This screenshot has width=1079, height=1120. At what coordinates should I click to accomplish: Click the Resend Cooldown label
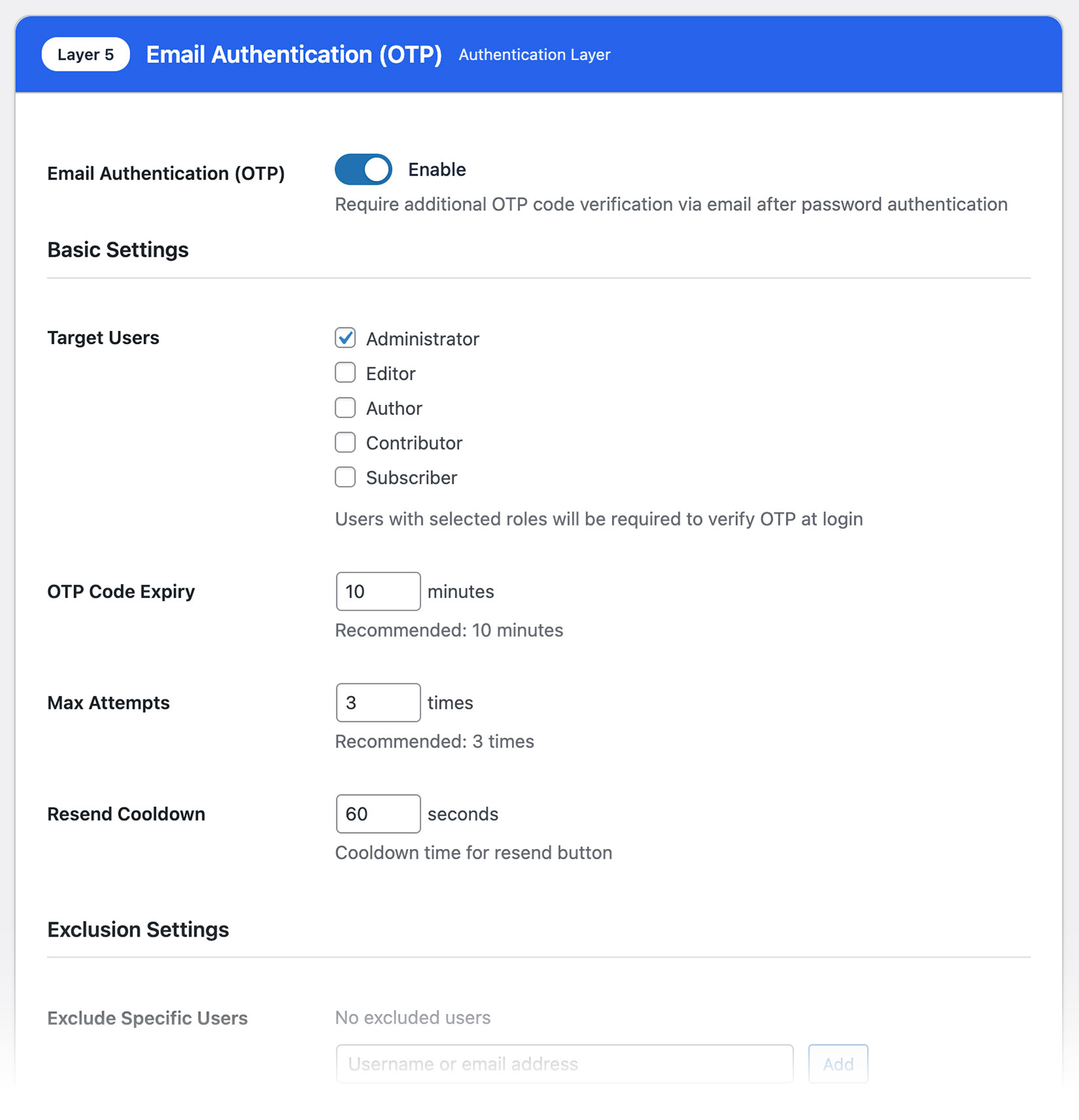(126, 814)
